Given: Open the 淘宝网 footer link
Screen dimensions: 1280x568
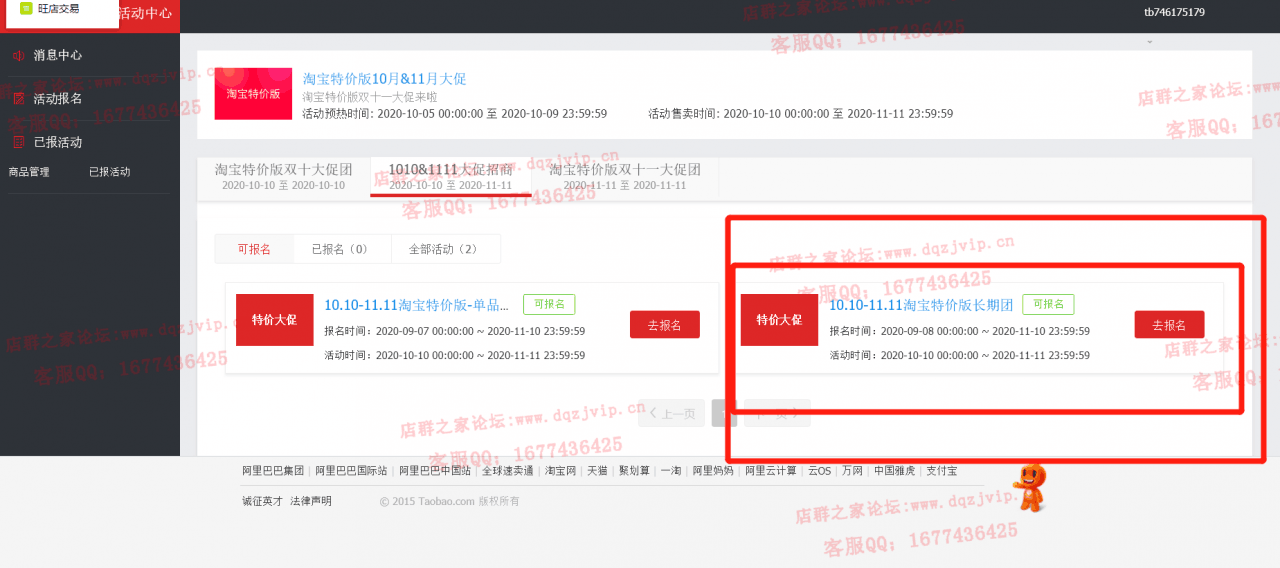Looking at the screenshot, I should point(561,471).
